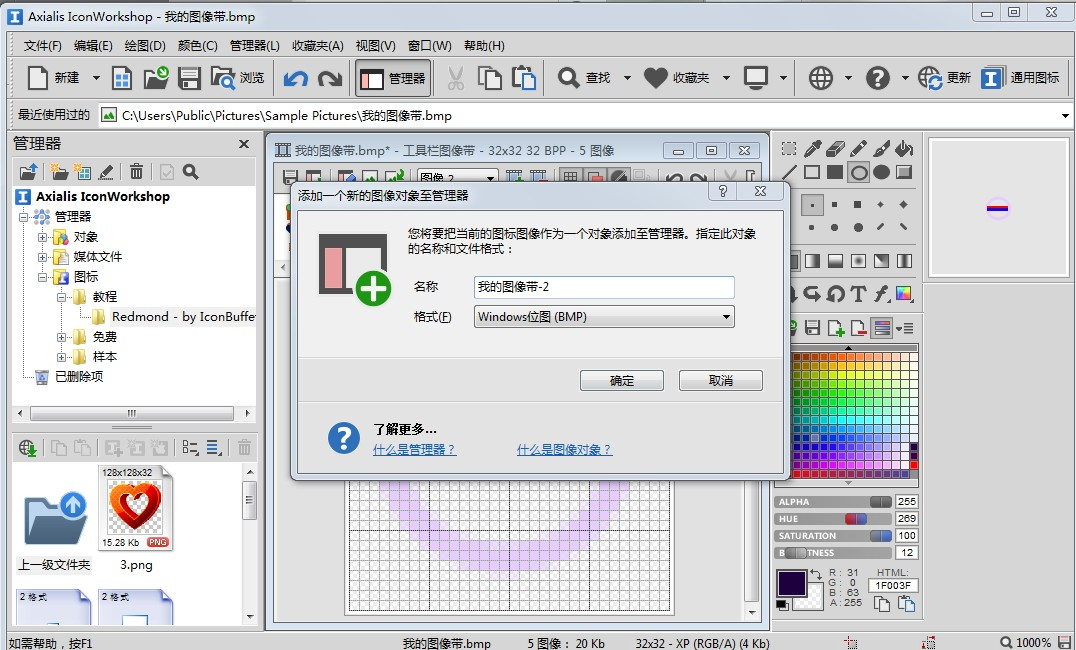This screenshot has width=1076, height=650.
Task: Open the 绘图(D) menu
Action: (x=145, y=45)
